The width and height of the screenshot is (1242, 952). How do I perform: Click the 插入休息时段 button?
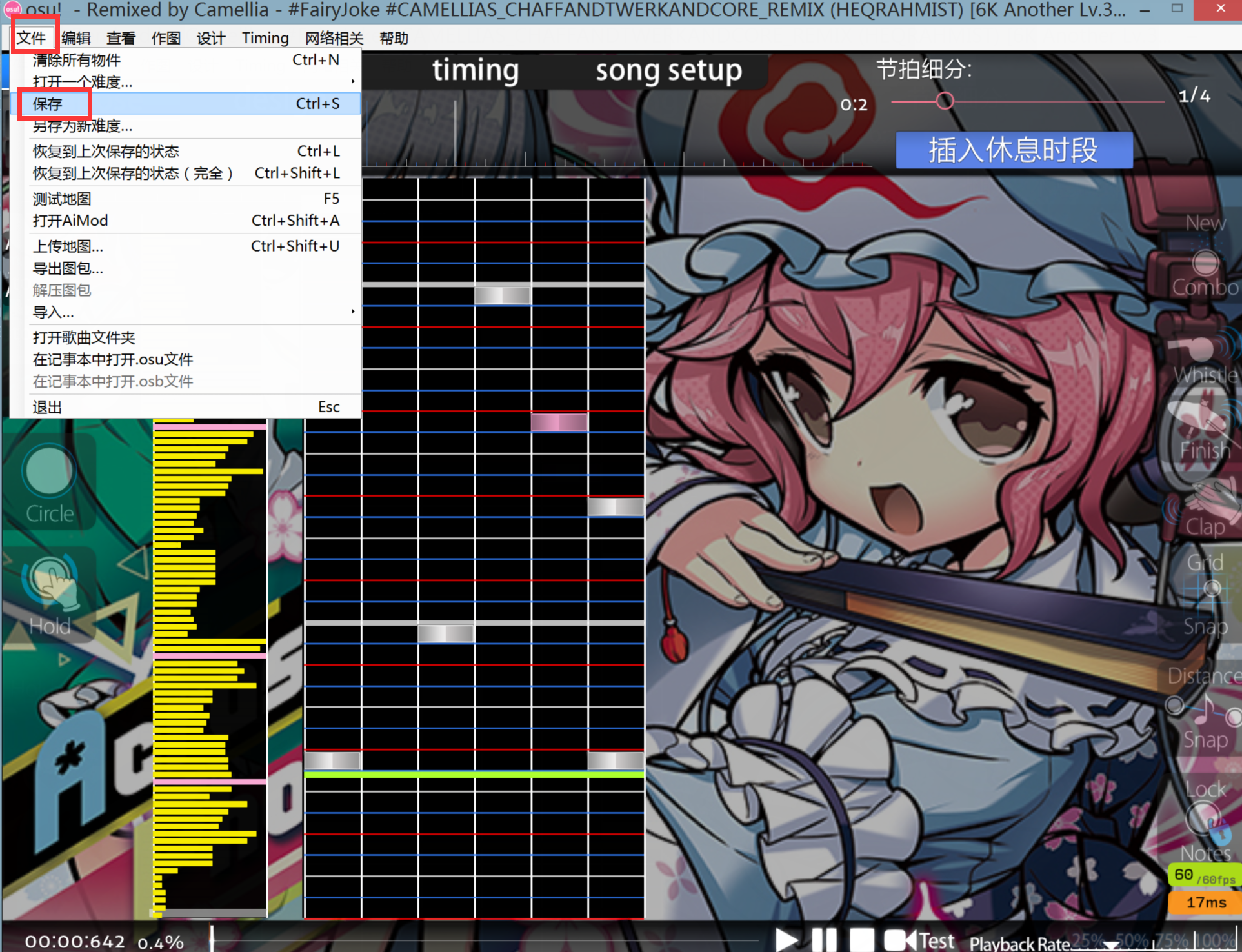(1014, 150)
